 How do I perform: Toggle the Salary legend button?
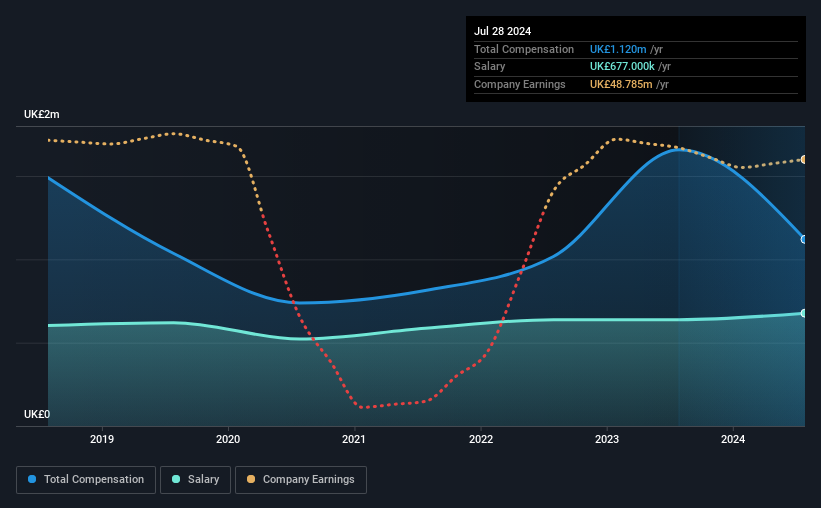pos(195,480)
